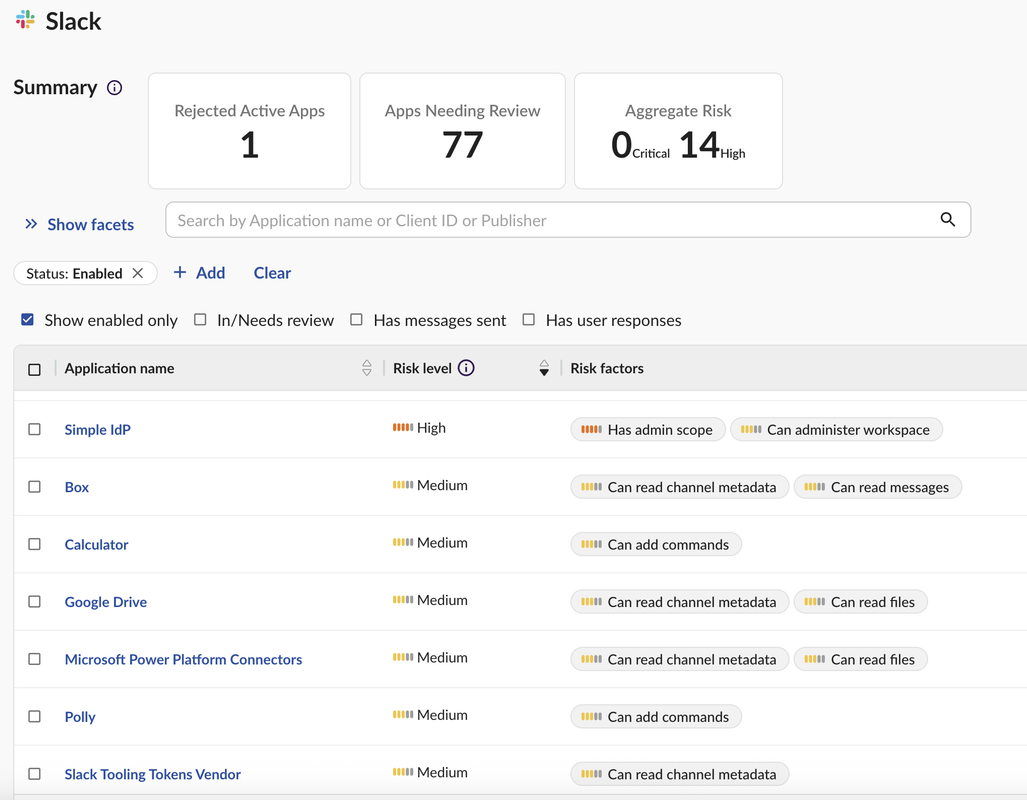
Task: Open the Box application
Action: pos(77,487)
